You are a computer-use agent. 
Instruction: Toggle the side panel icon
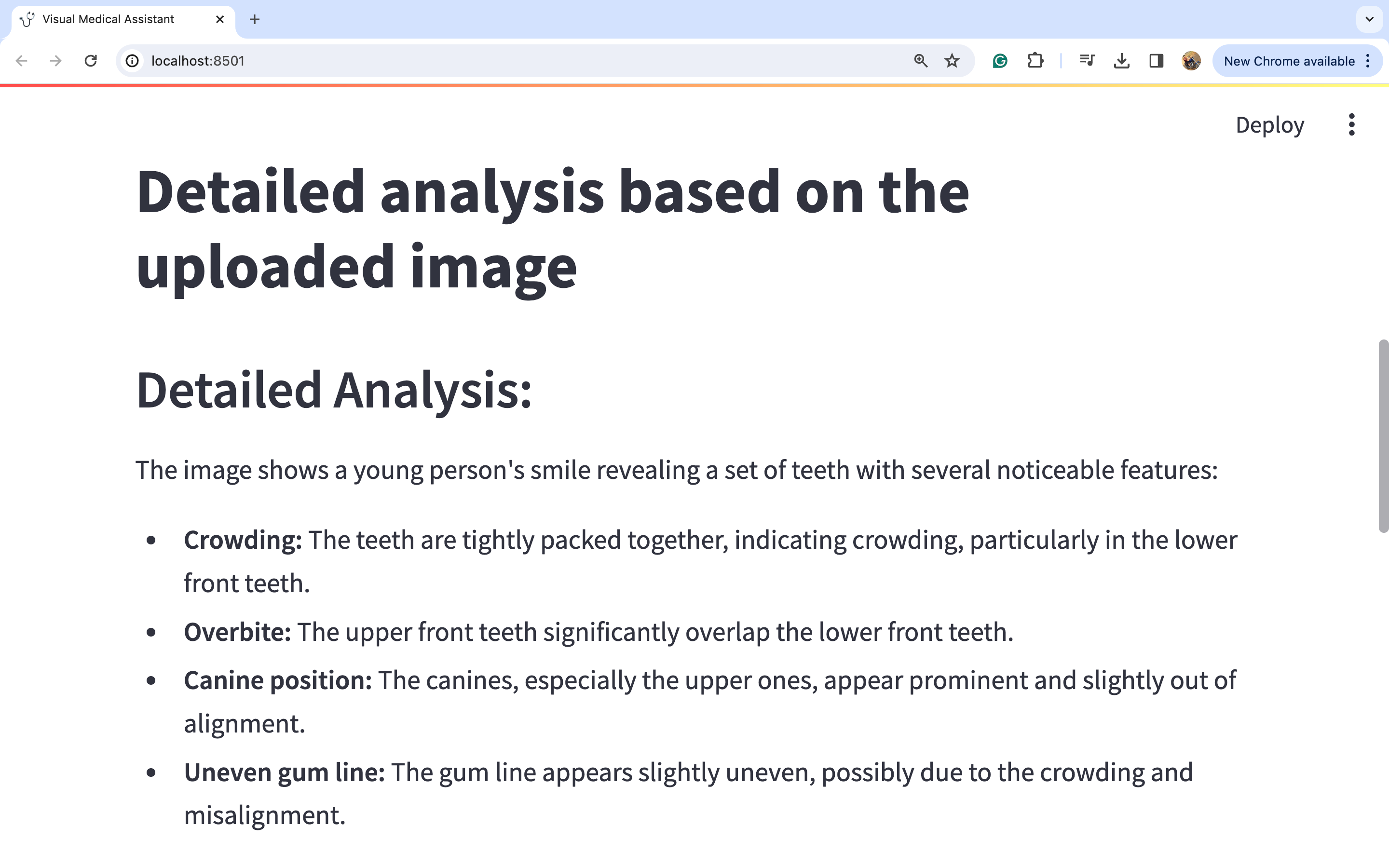pyautogui.click(x=1156, y=61)
